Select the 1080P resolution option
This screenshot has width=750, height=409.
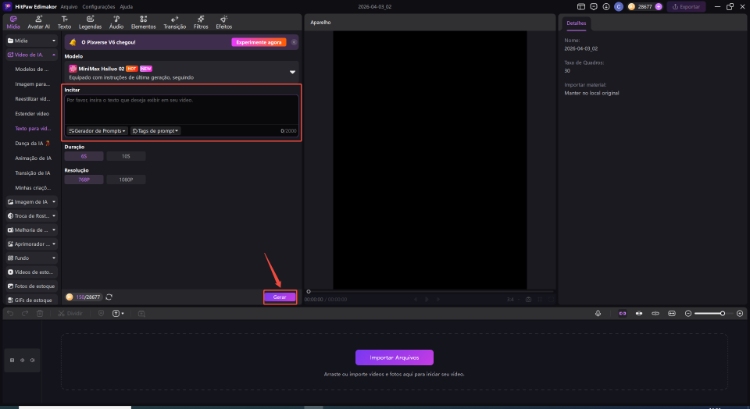pyautogui.click(x=125, y=180)
